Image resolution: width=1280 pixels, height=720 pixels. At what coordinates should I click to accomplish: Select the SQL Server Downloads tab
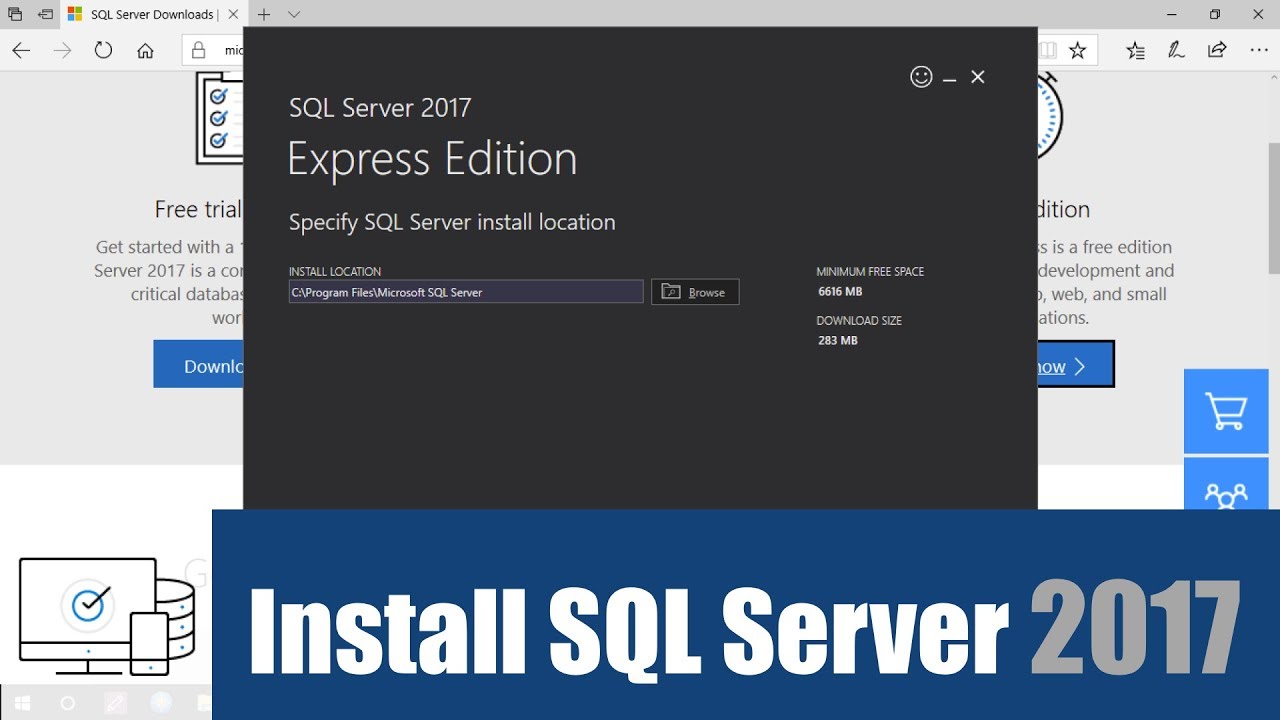[x=152, y=14]
